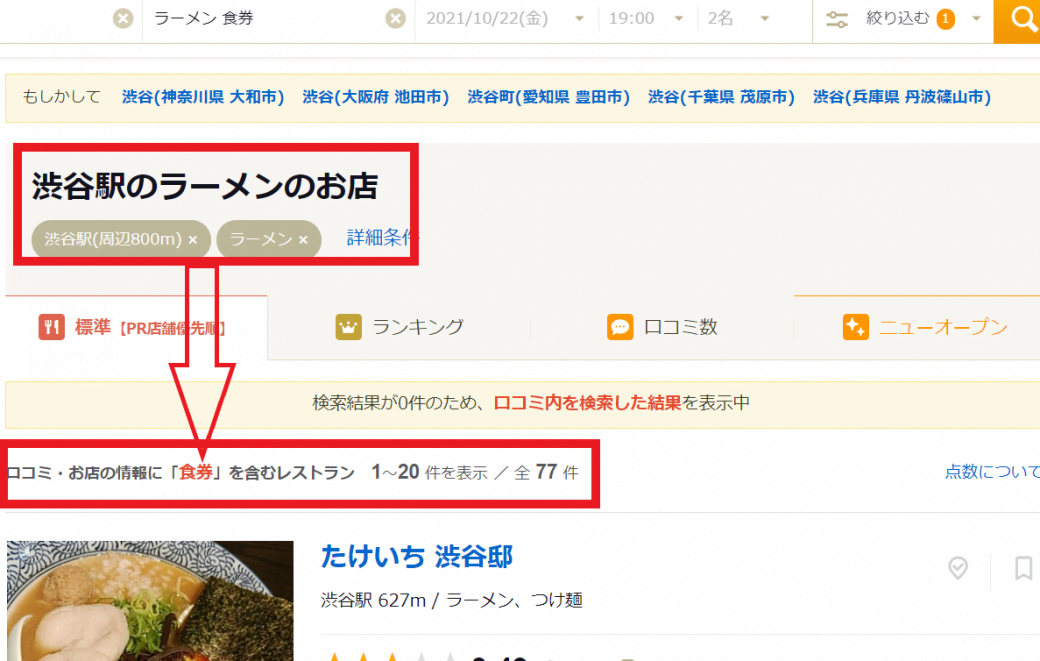Click the 渋谷駅のラーメンのお店 heading
This screenshot has width=1040, height=661.
tap(205, 186)
